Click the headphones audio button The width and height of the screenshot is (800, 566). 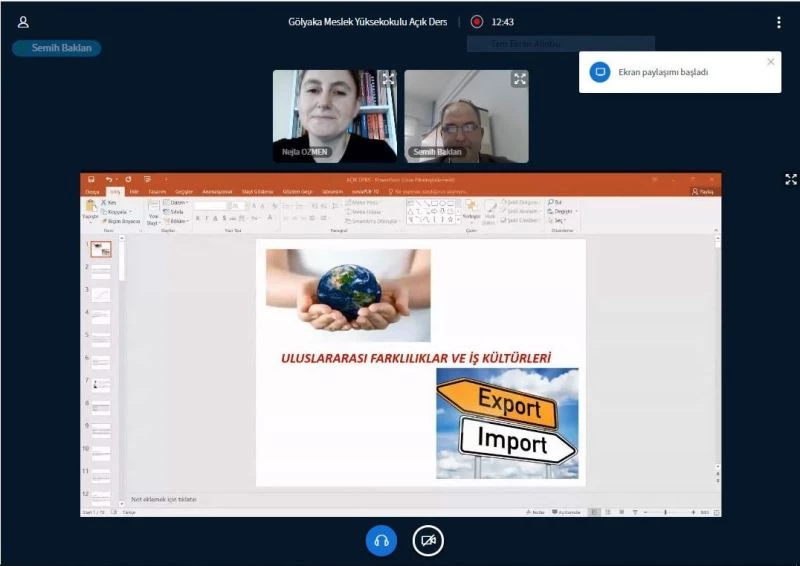(380, 541)
